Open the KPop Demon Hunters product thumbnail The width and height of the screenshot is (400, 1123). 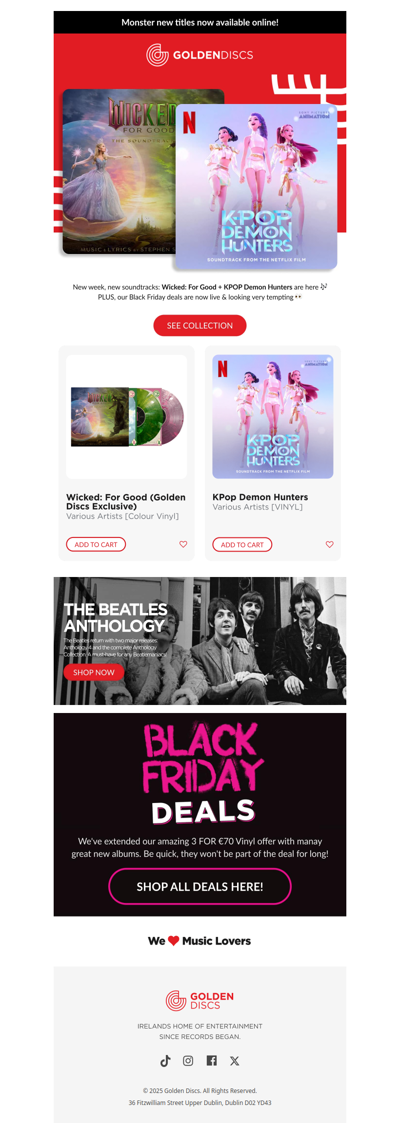pos(273,417)
